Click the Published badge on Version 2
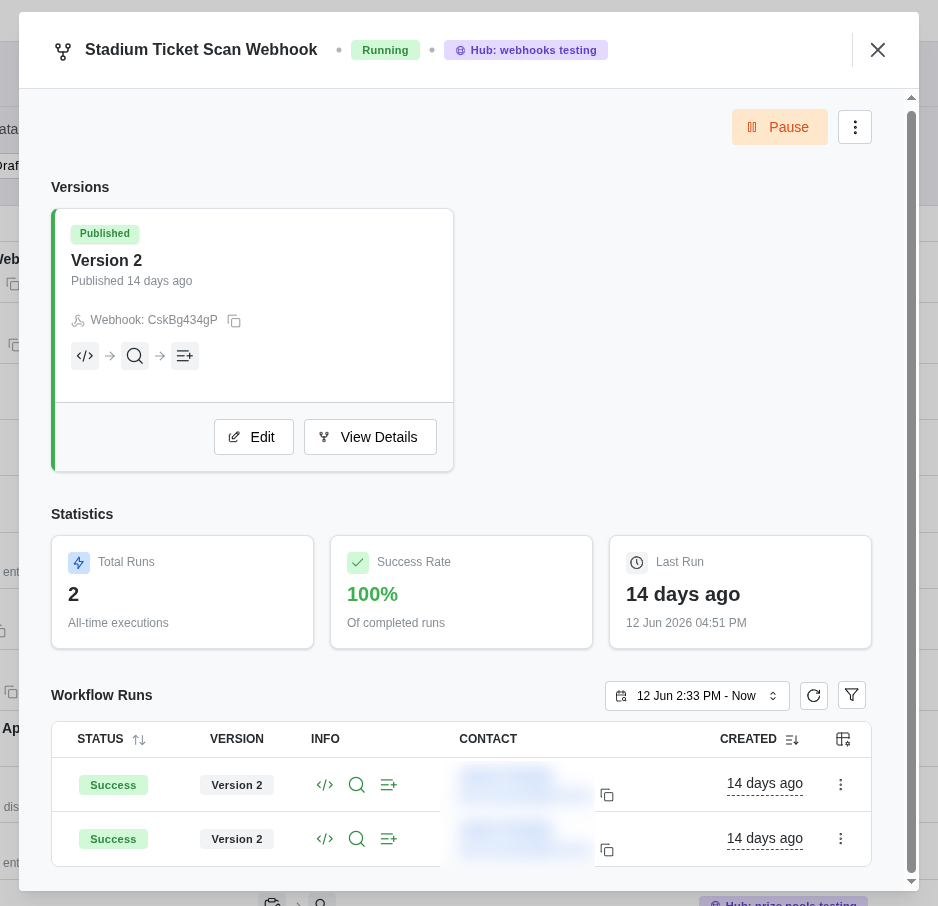This screenshot has height=906, width=938. pyautogui.click(x=105, y=233)
